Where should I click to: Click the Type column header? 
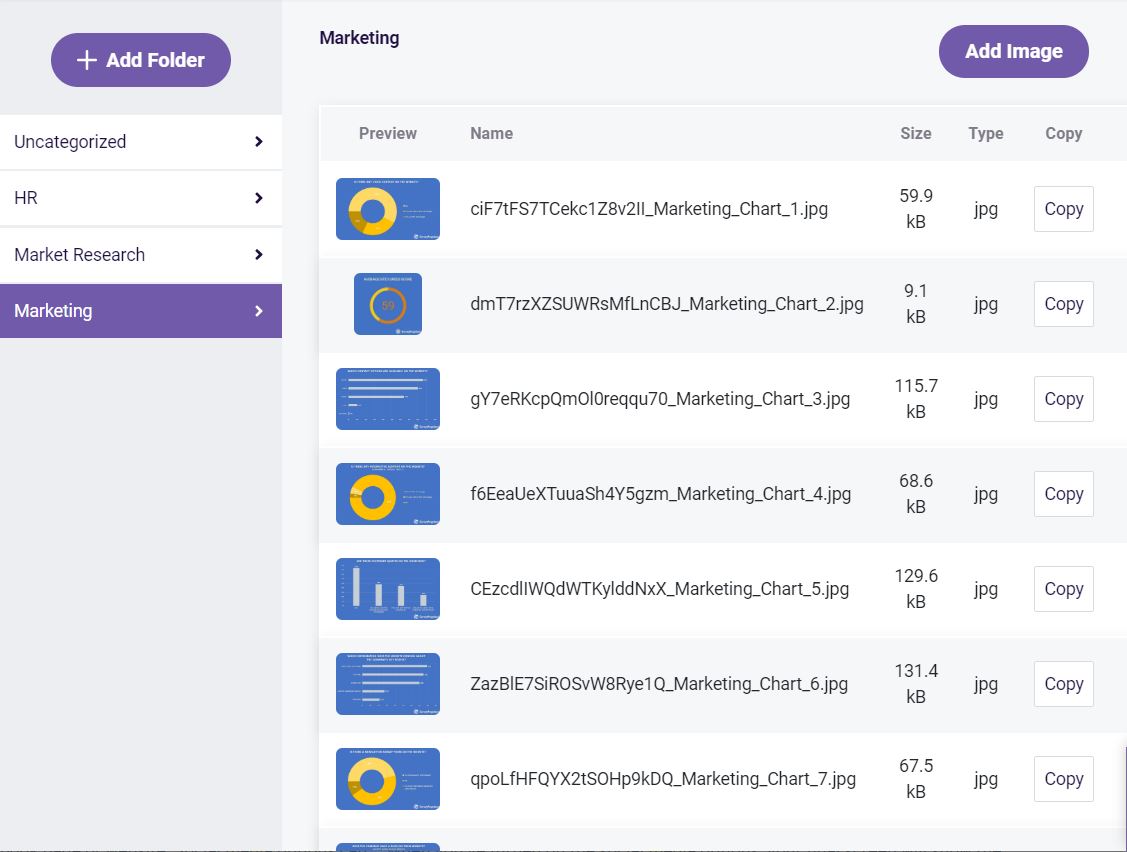point(985,134)
